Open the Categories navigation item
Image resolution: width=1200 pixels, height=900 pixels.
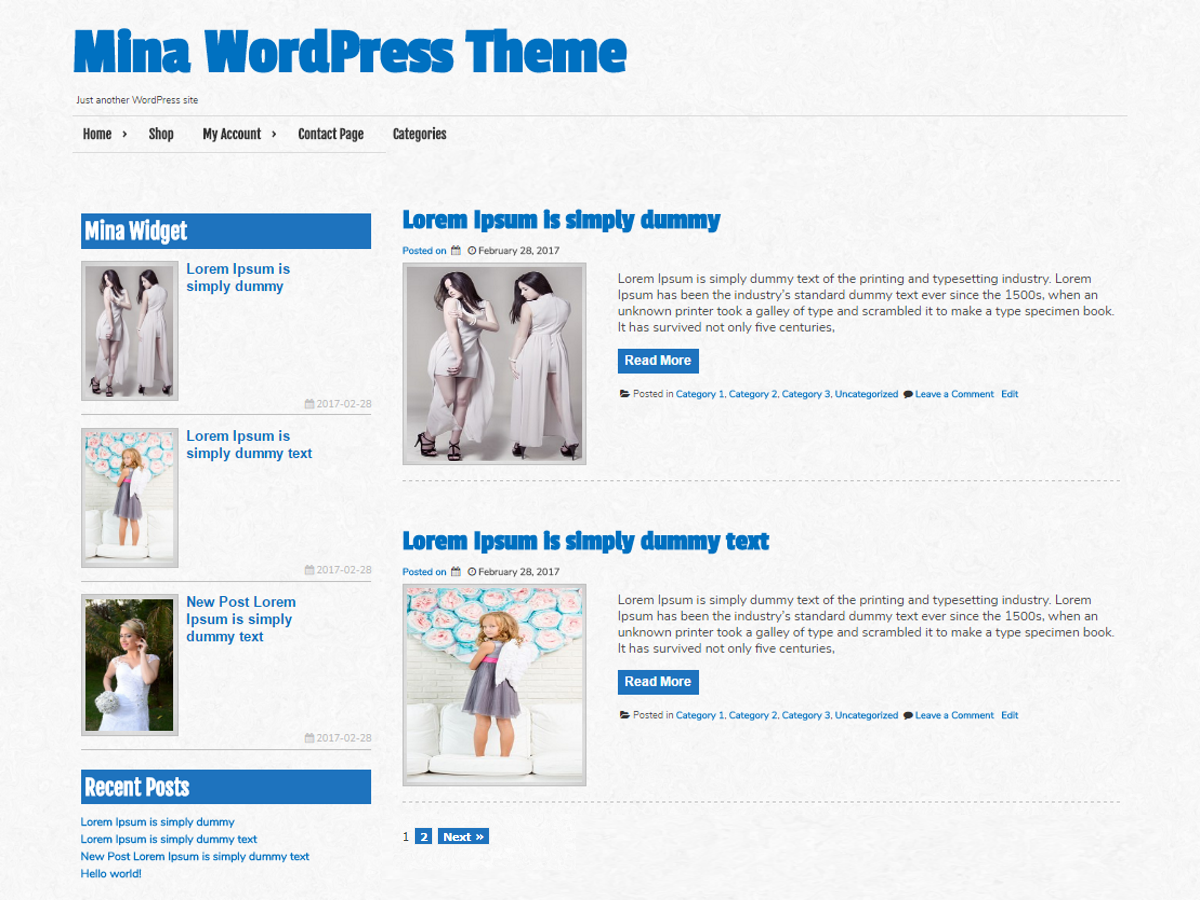pos(419,134)
